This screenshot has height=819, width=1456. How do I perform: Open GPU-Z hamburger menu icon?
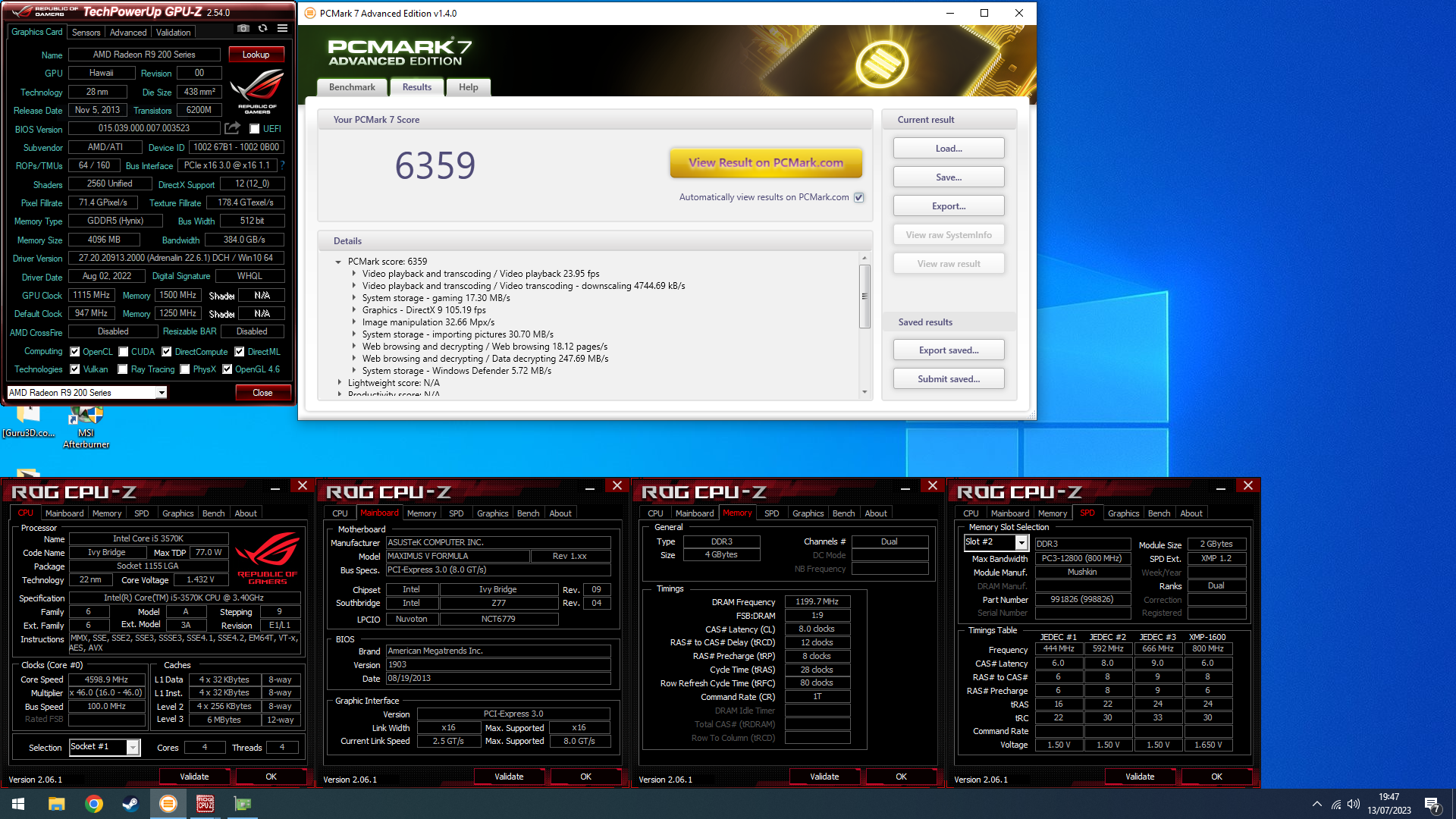pyautogui.click(x=282, y=29)
